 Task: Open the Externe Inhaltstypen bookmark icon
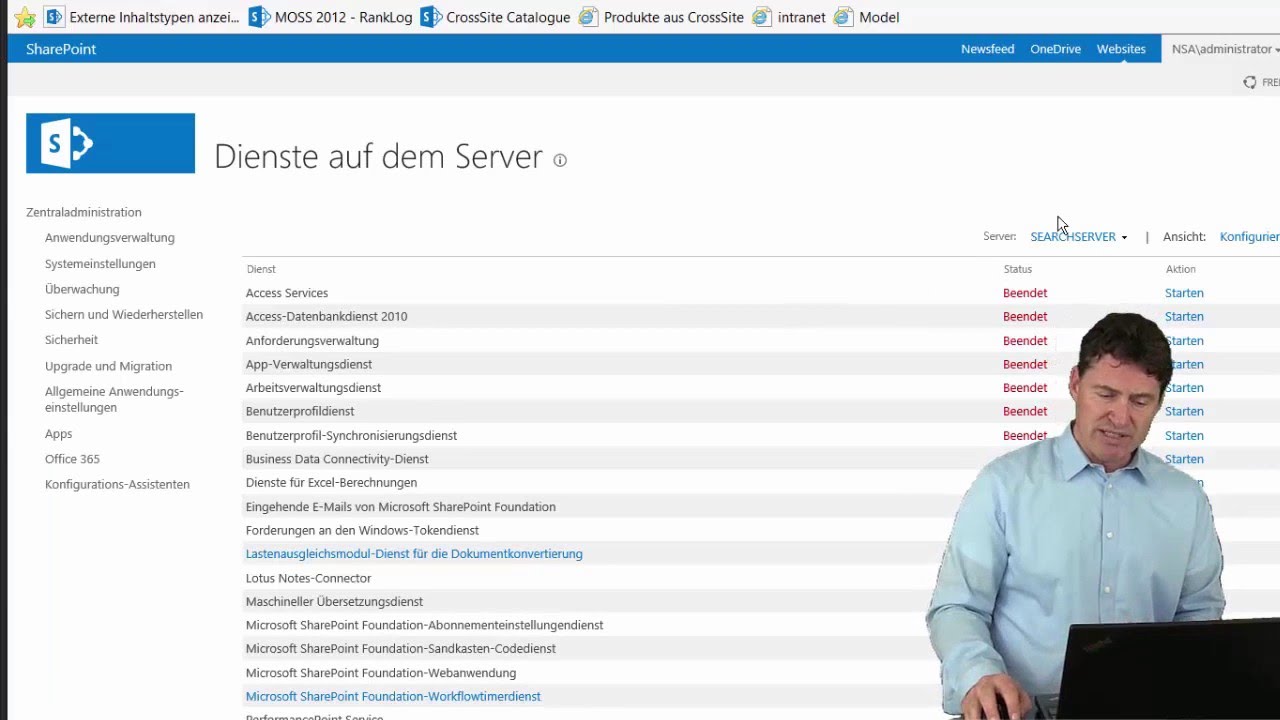pos(54,17)
